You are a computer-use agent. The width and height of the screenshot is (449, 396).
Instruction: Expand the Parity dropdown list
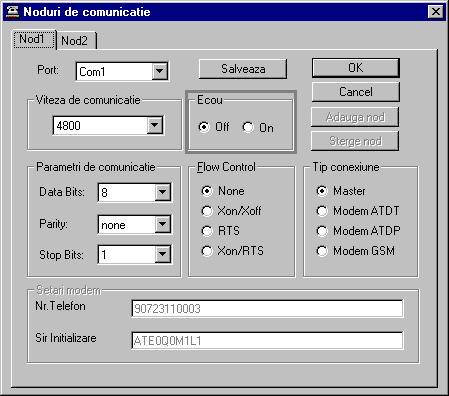[x=163, y=224]
